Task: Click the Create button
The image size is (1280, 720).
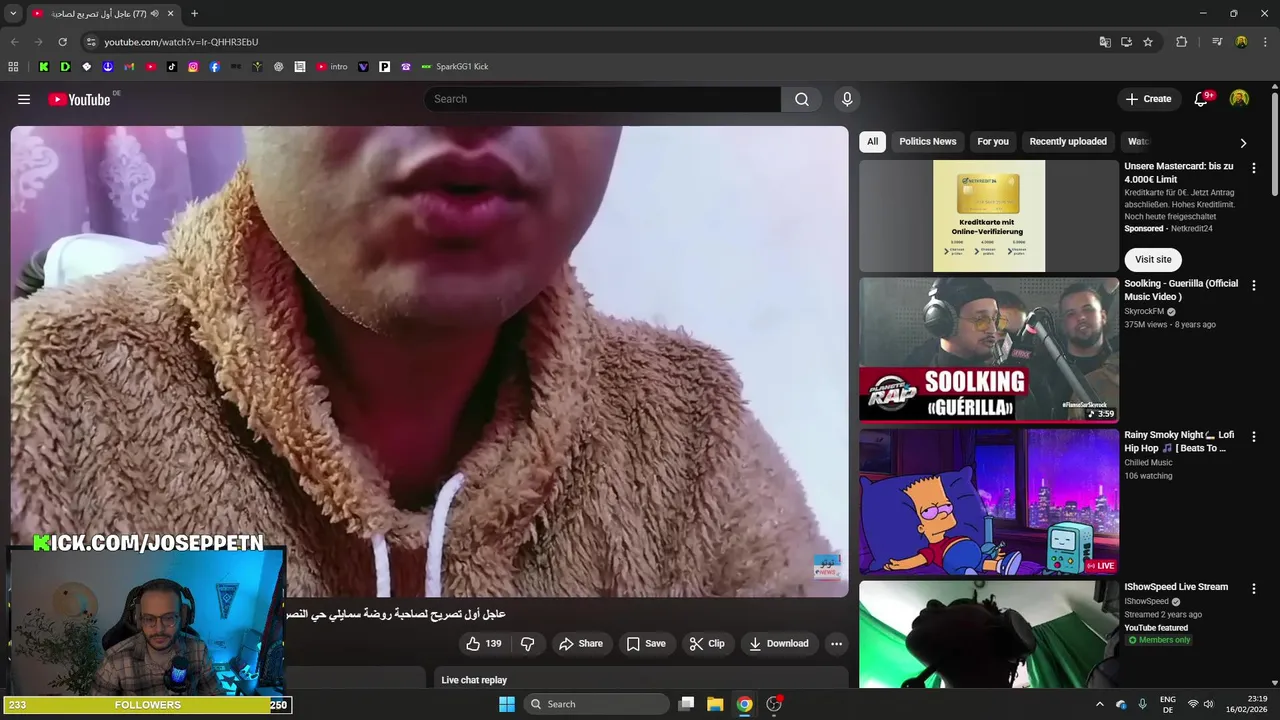Action: click(1148, 99)
